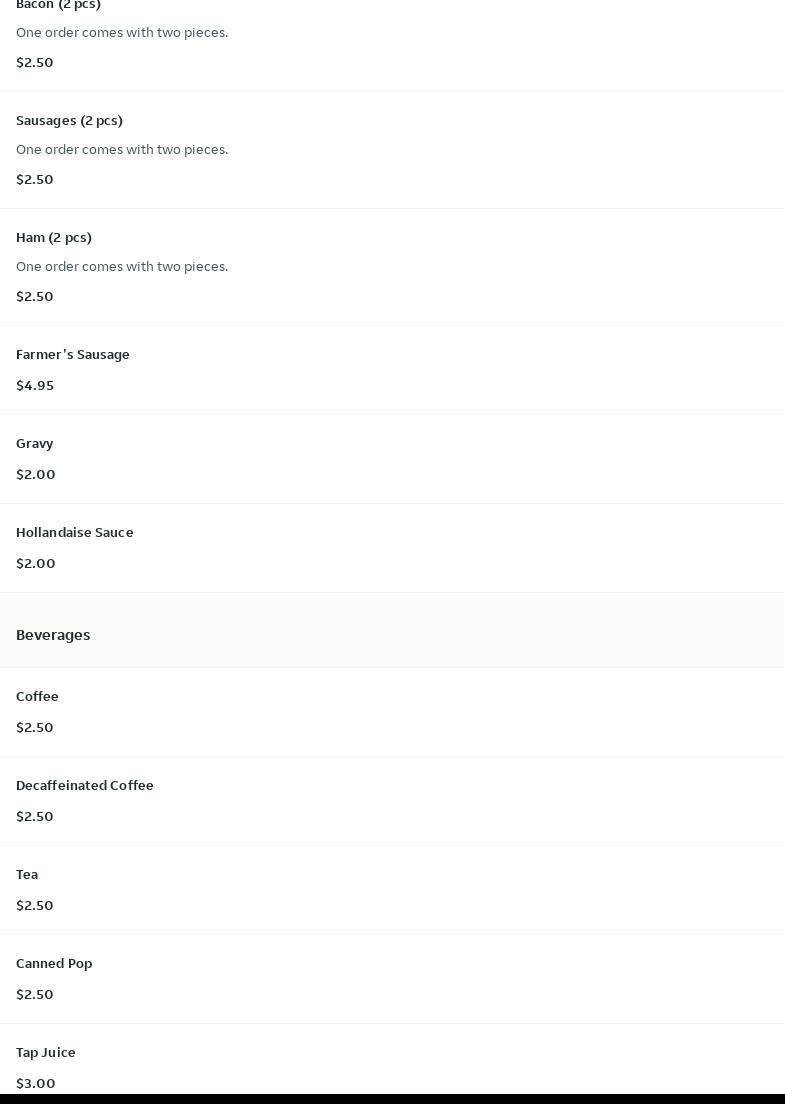
Task: Choose Tea from the beverages
Action: point(27,875)
